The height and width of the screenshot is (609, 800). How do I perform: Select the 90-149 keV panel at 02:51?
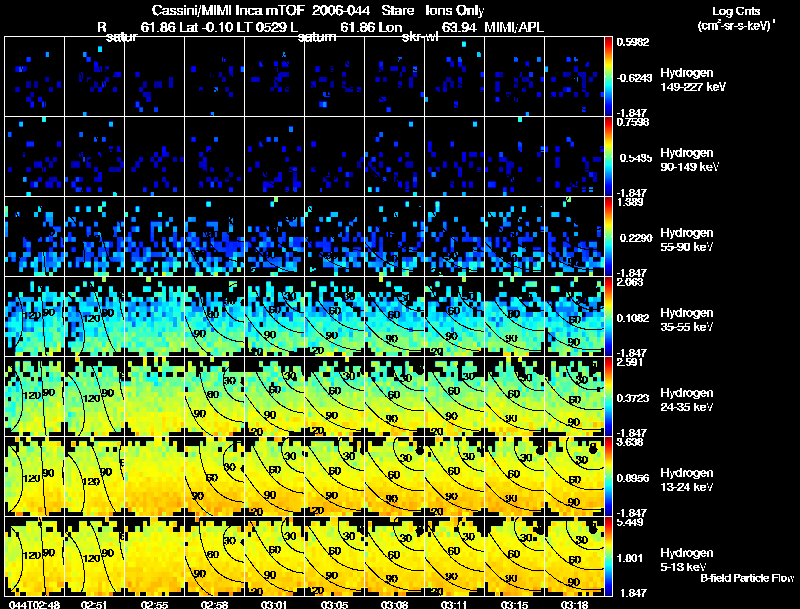tap(95, 157)
